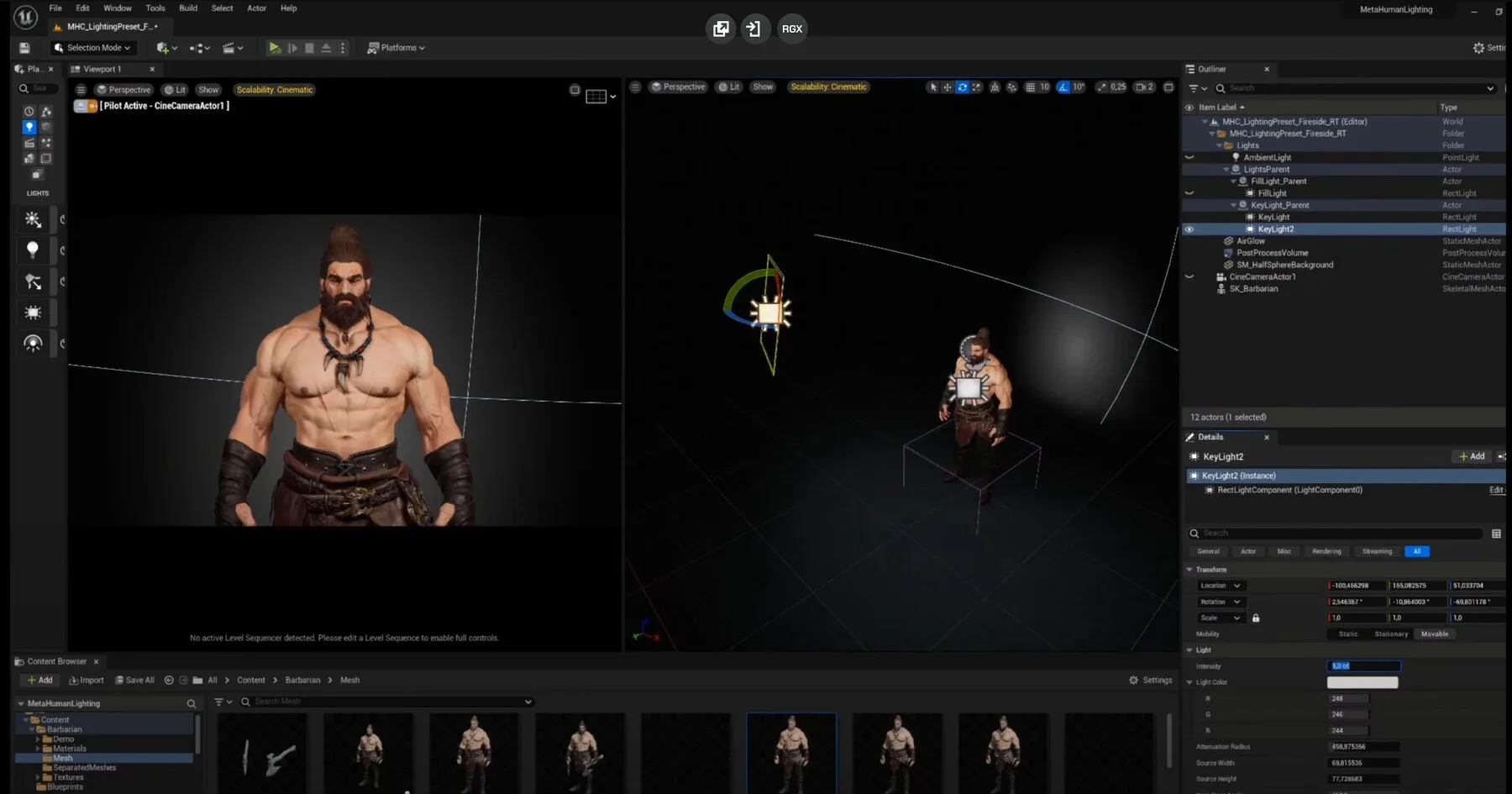Toggle scale snap 0,25 icon
This screenshot has width=1512, height=794.
coord(1102,87)
